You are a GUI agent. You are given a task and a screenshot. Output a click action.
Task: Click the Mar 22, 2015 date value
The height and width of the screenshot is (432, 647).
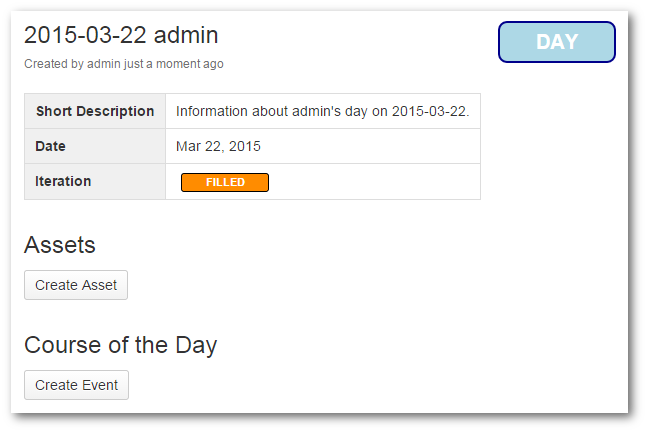pyautogui.click(x=218, y=146)
